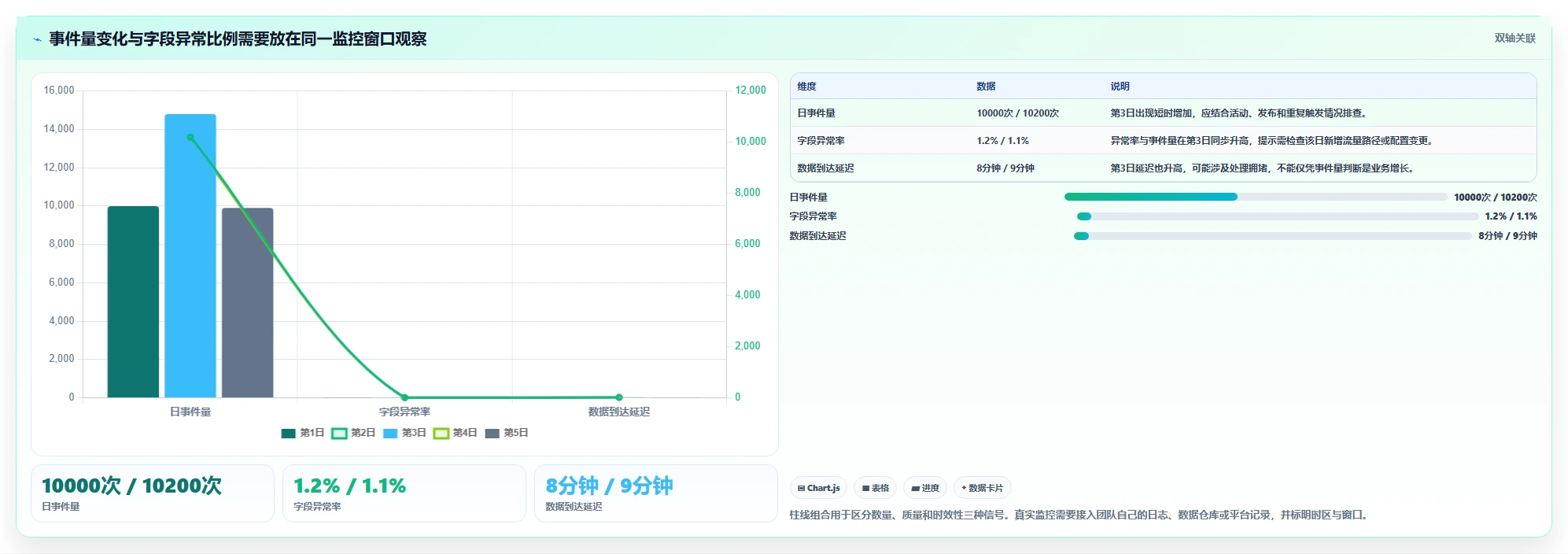
Task: Click 8分钟 / 9分钟 beside the progress bar
Action: [1507, 236]
